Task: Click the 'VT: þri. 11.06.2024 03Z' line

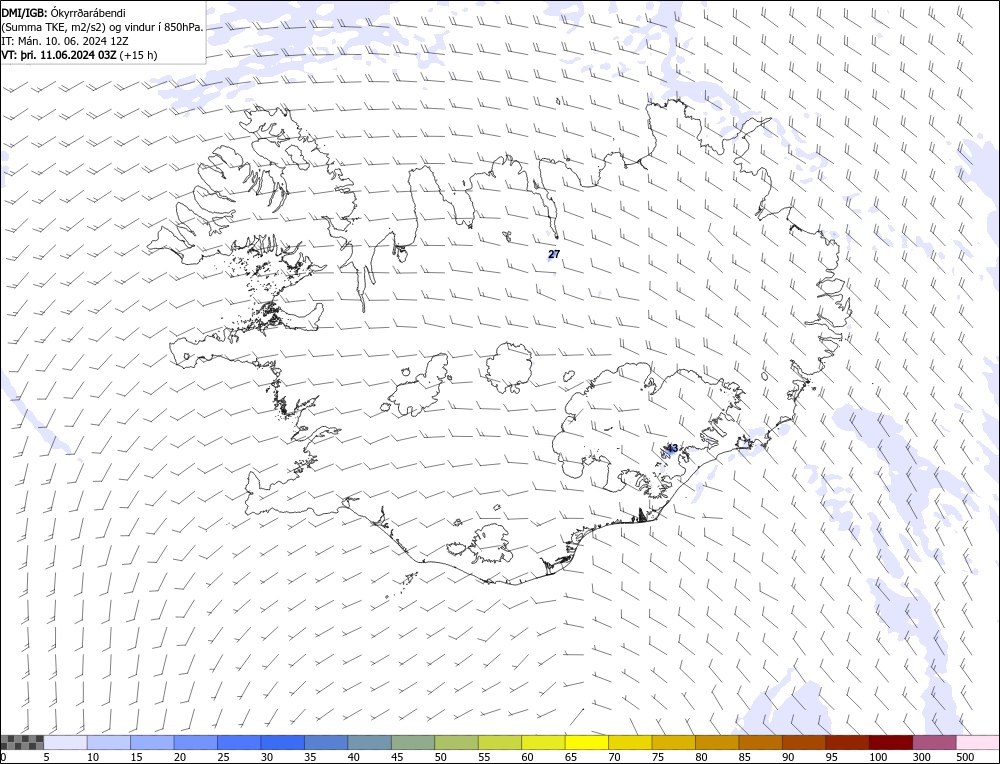Action: click(79, 55)
